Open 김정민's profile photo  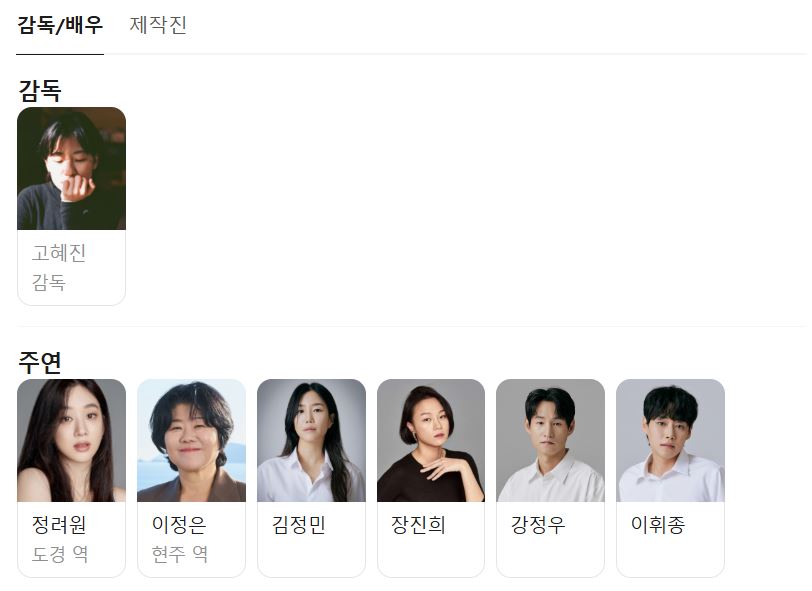311,440
